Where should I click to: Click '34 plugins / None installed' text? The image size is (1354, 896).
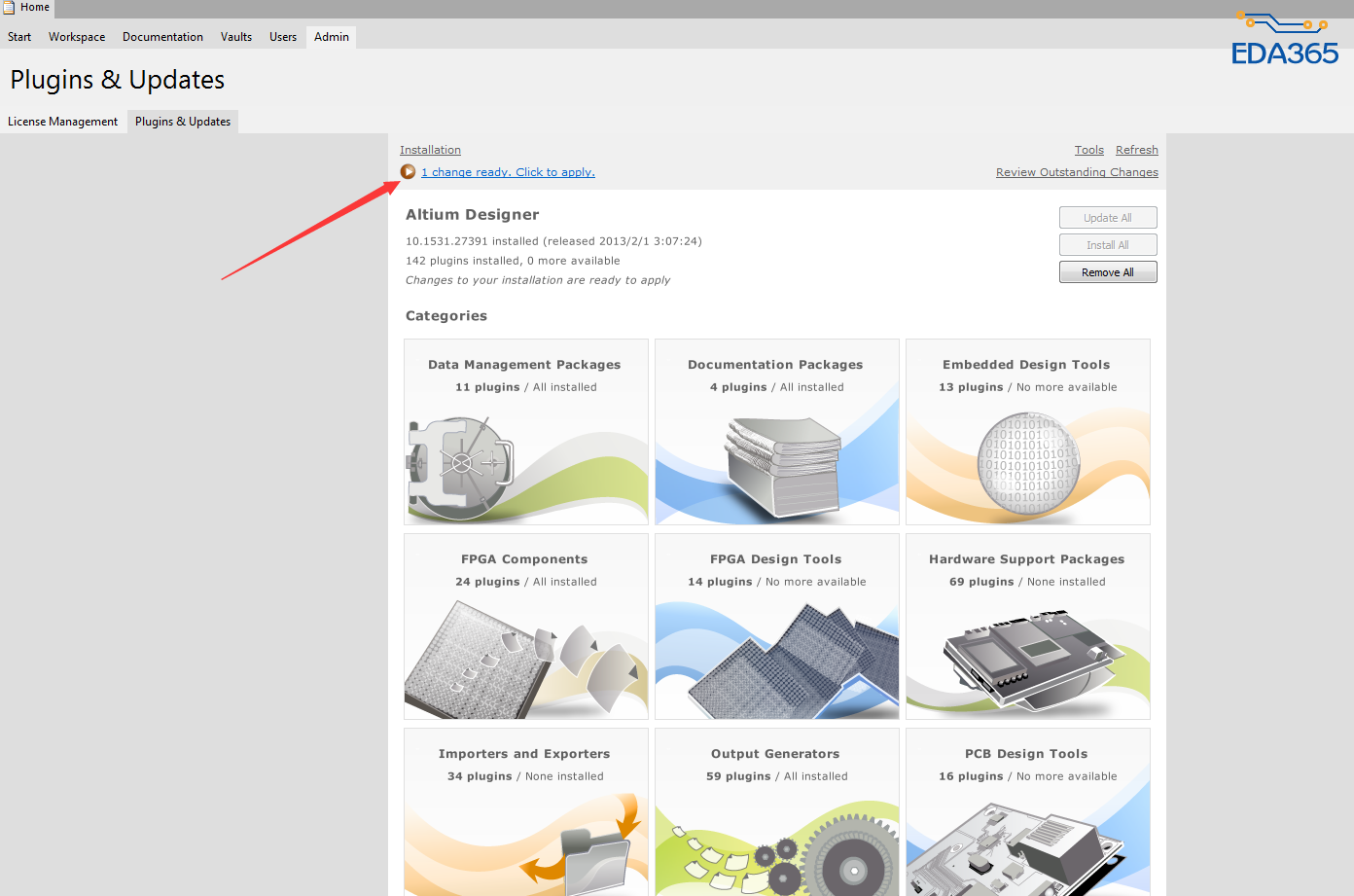526,776
